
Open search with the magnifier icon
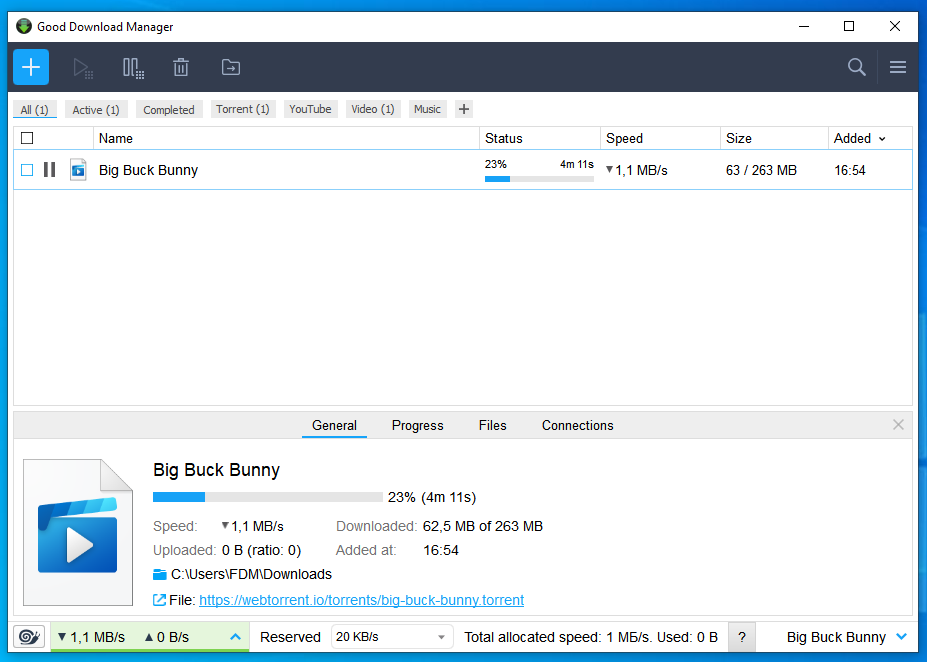pyautogui.click(x=856, y=67)
